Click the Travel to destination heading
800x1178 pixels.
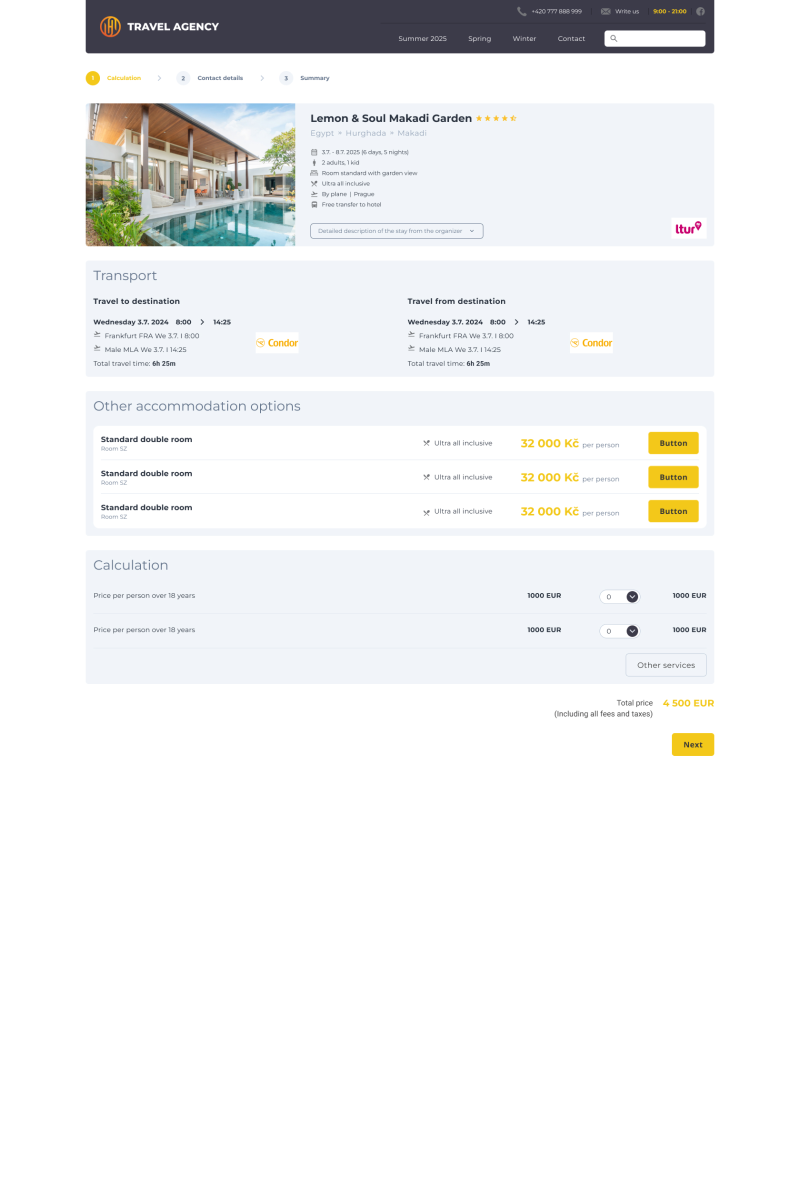pos(137,301)
